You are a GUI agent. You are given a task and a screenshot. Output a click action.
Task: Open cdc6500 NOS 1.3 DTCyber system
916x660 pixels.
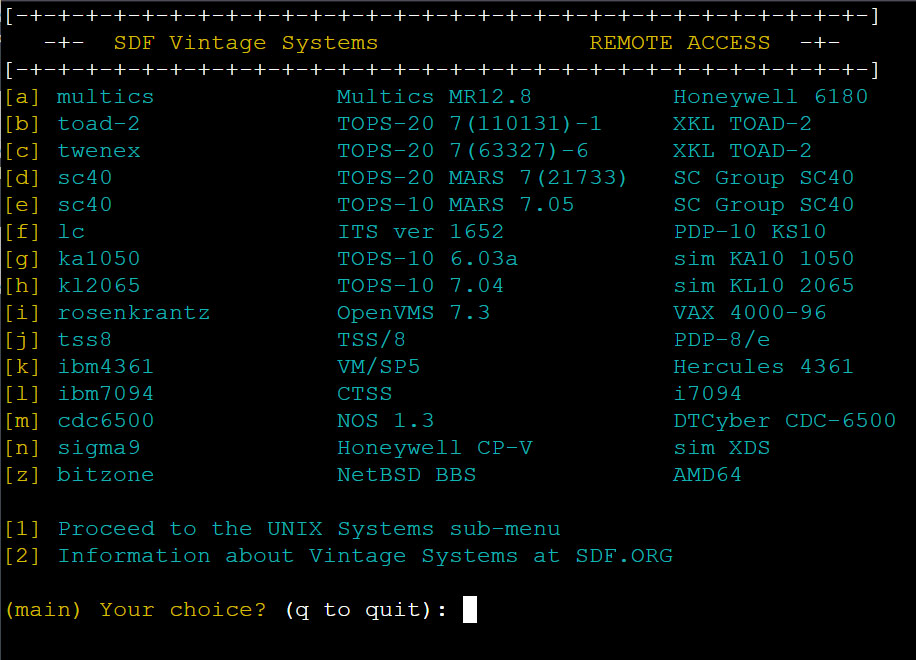coord(105,420)
